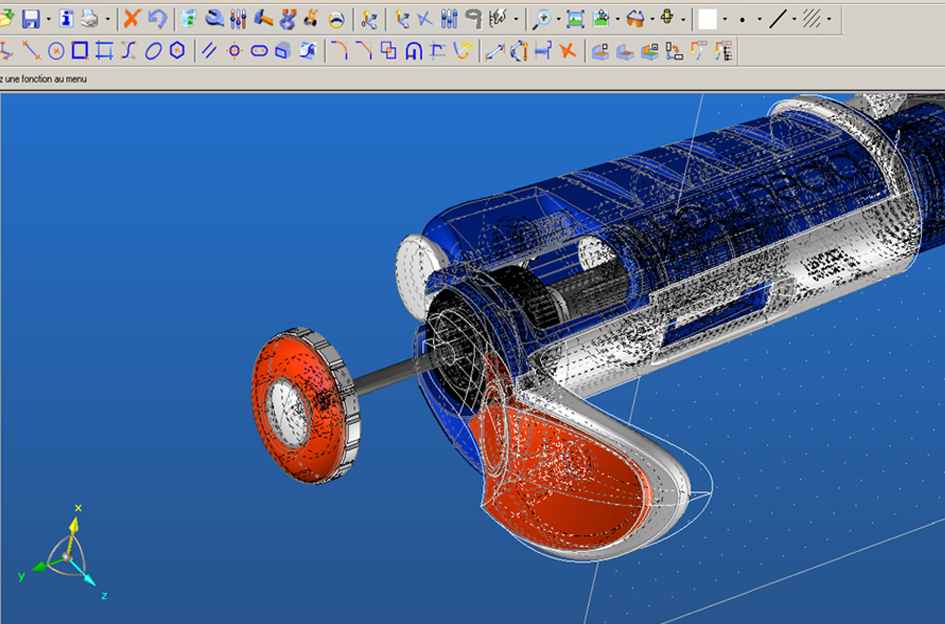Click the blue crossed lines icon
Image resolution: width=945 pixels, height=624 pixels.
[425, 19]
